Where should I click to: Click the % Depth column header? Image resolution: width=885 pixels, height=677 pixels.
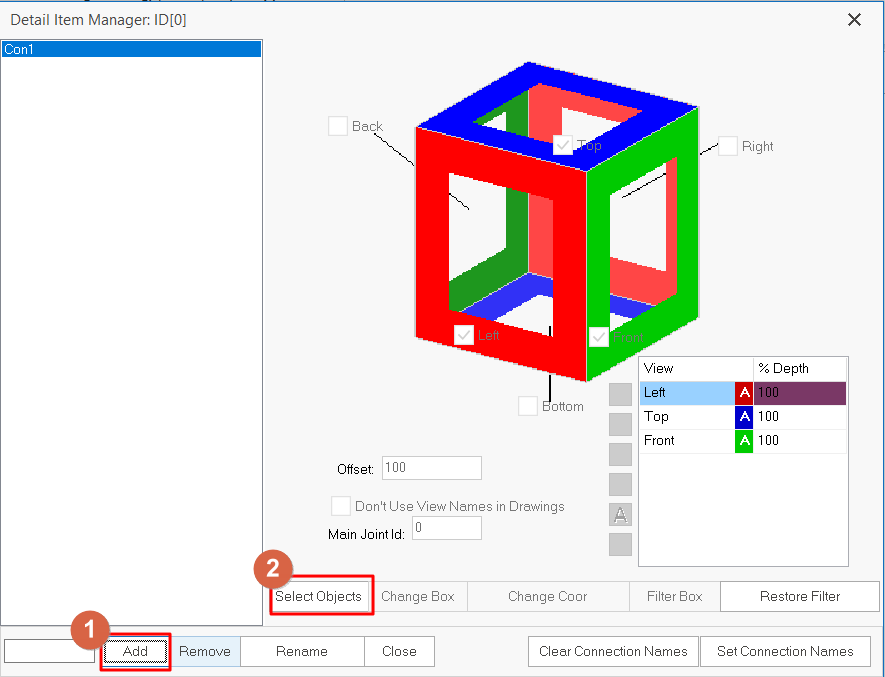coord(800,369)
